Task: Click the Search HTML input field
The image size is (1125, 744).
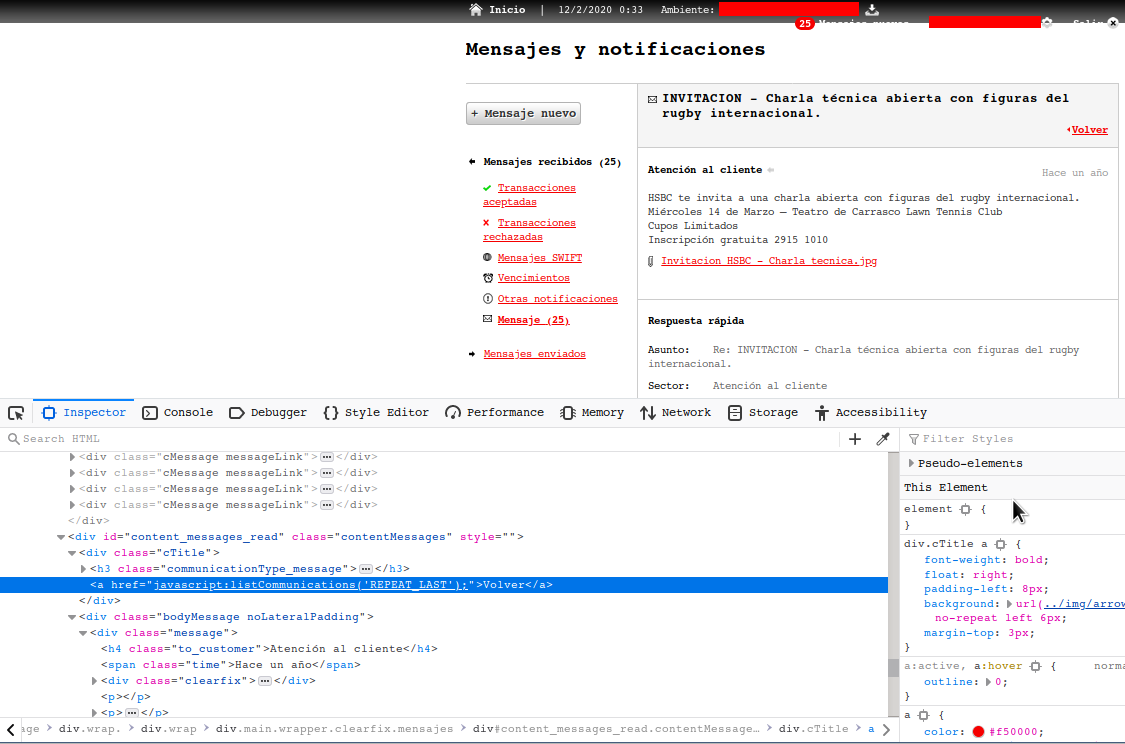Action: tap(420, 439)
